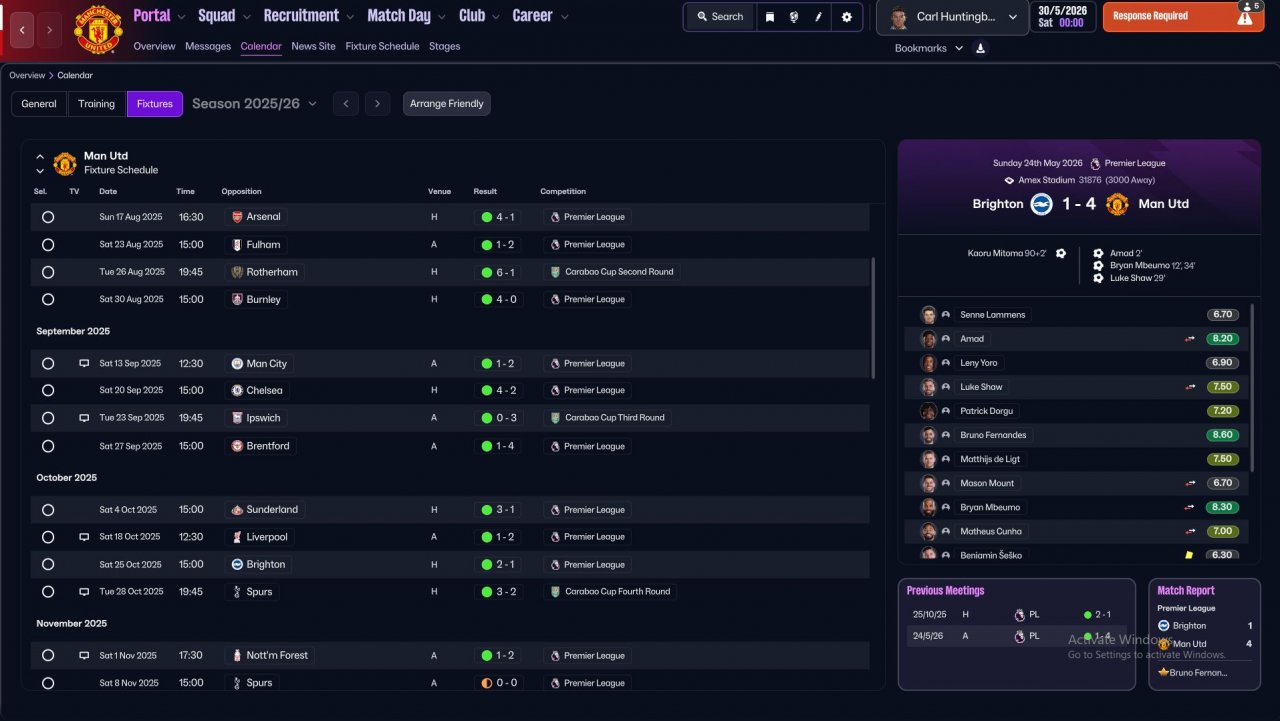This screenshot has height=721, width=1280.
Task: Go to next season with right arrow
Action: point(377,104)
